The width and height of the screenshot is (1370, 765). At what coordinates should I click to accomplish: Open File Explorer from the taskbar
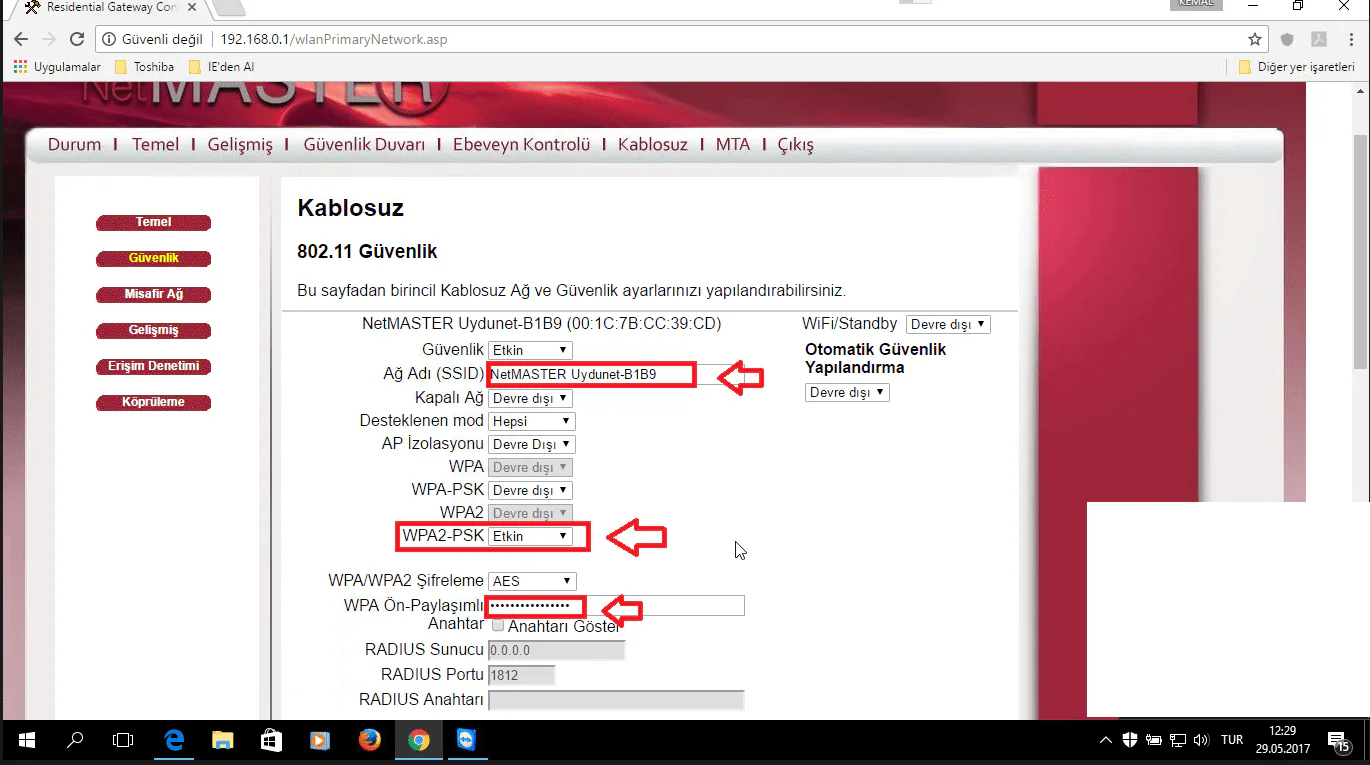tap(222, 741)
